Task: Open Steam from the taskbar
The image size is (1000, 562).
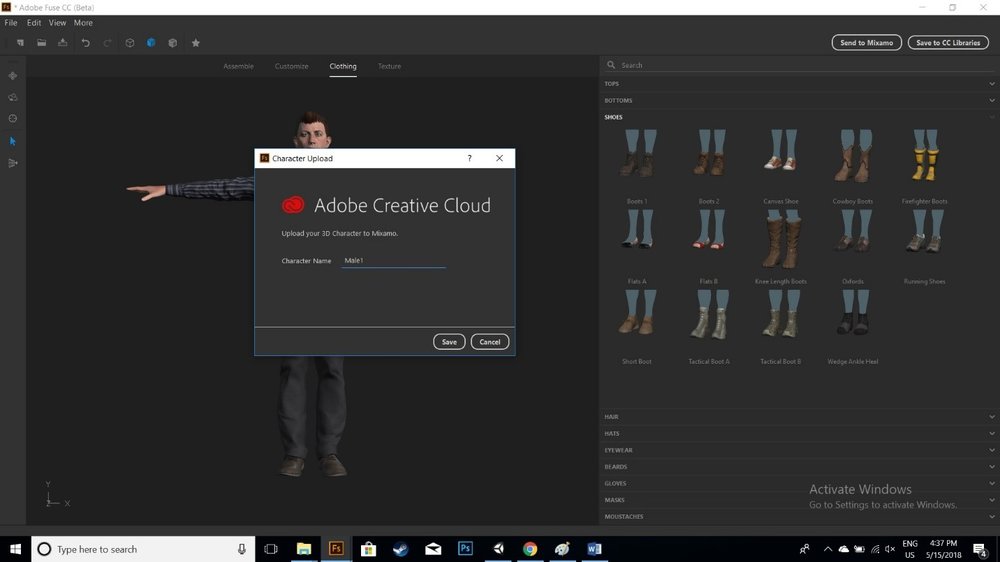Action: coord(401,549)
